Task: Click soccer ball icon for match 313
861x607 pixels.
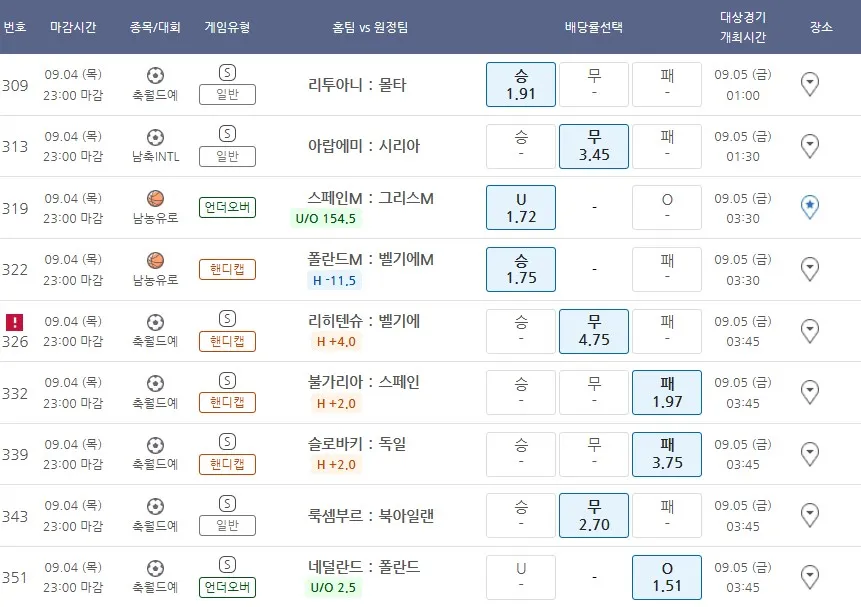Action: pyautogui.click(x=155, y=137)
